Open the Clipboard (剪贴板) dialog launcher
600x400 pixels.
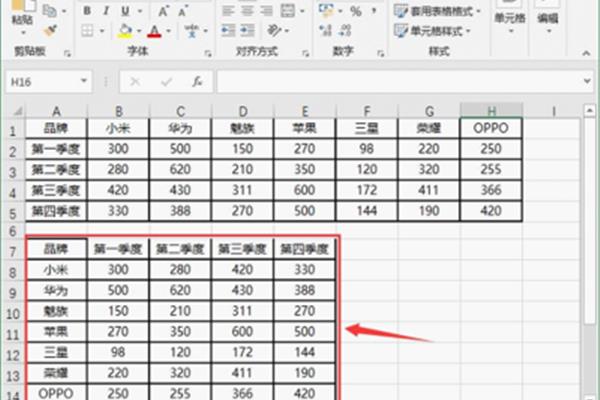click(68, 54)
